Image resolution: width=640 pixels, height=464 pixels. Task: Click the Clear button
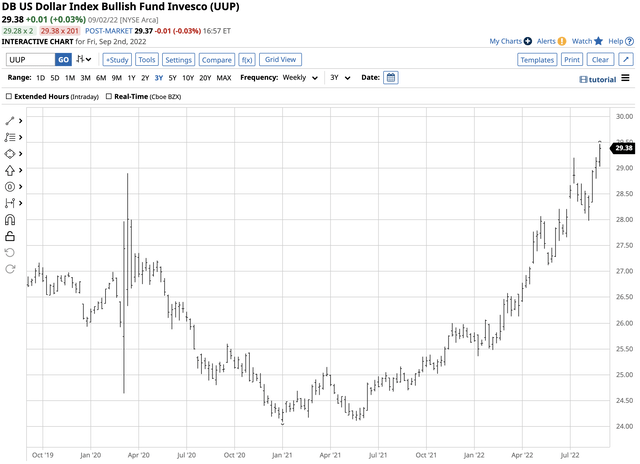600,60
